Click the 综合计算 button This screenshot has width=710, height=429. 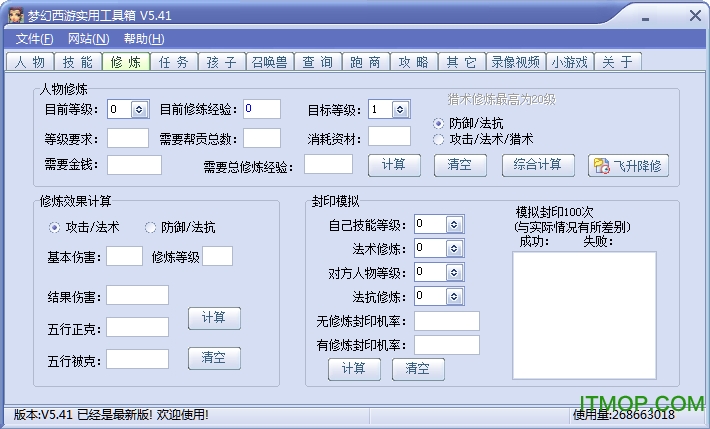[538, 165]
